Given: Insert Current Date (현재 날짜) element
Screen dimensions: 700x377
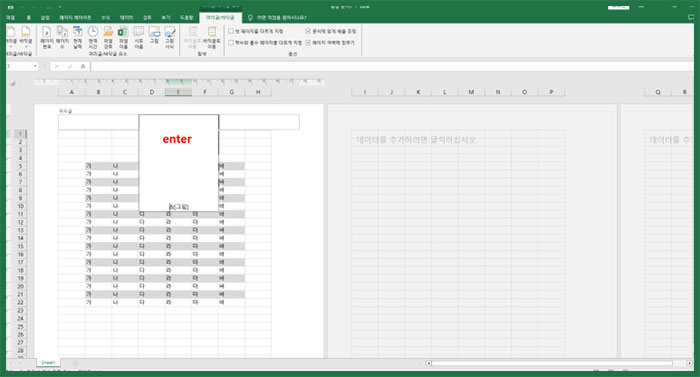Looking at the screenshot, I should [x=78, y=38].
